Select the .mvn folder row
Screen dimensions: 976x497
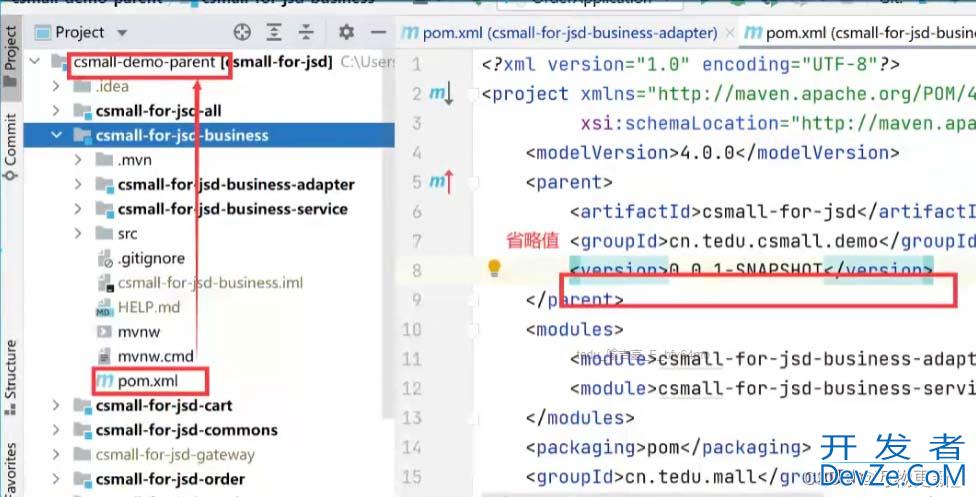click(209, 160)
